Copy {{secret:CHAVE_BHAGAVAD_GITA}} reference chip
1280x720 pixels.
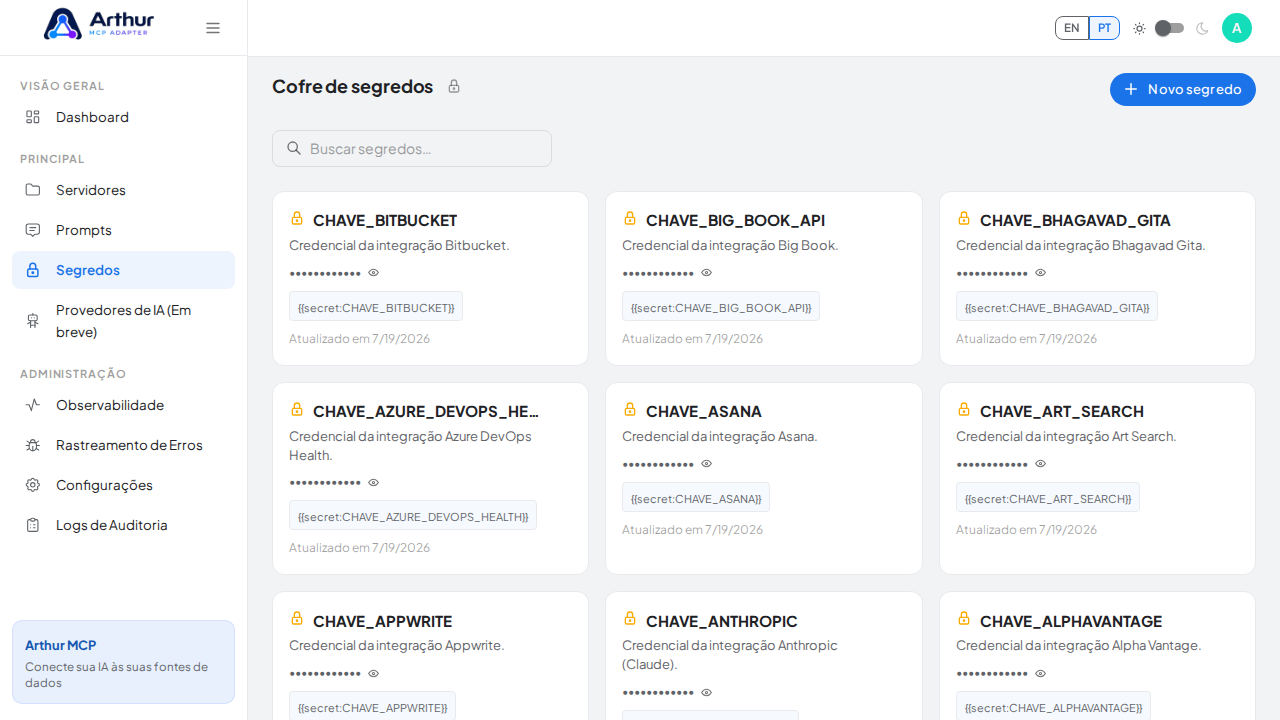(x=1057, y=307)
